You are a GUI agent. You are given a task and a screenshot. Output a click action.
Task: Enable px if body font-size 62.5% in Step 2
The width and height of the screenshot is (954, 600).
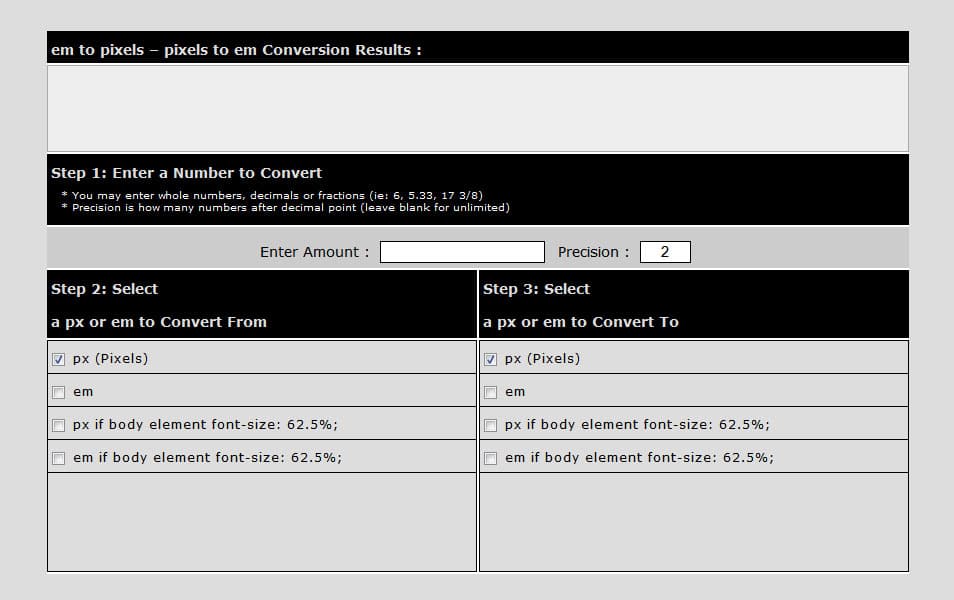tap(56, 424)
